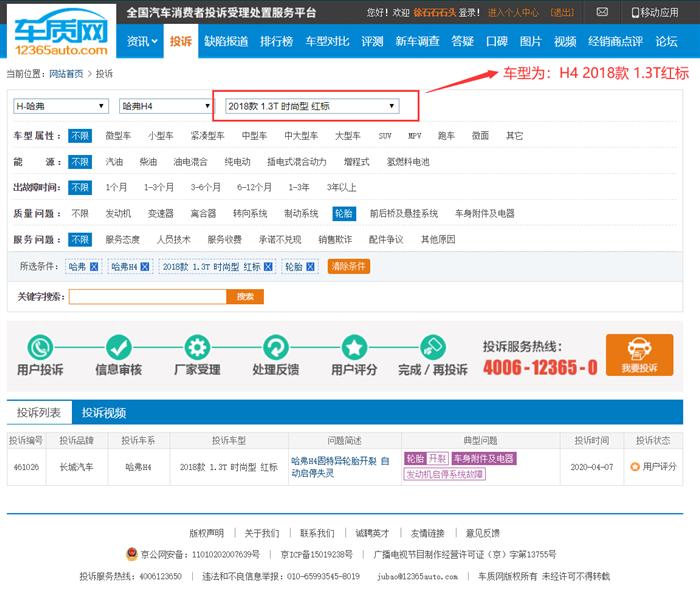Select 不限 for 出故障时间
700x590 pixels.
(x=80, y=187)
